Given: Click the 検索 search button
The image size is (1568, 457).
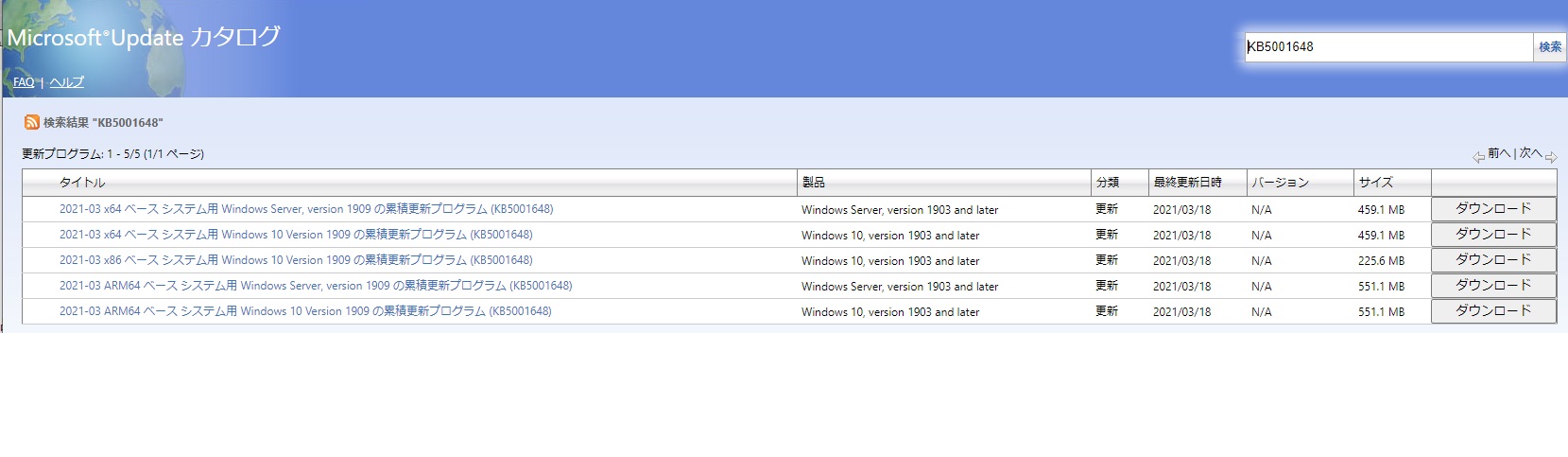Looking at the screenshot, I should [1550, 46].
